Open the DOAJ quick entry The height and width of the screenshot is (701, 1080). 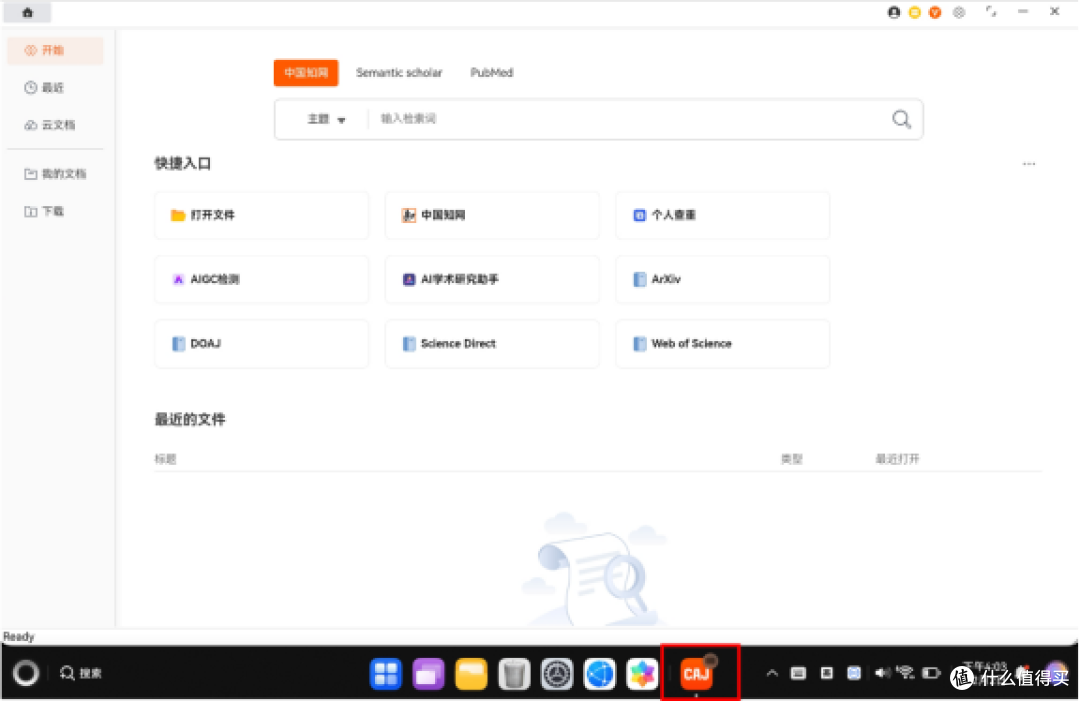(262, 344)
